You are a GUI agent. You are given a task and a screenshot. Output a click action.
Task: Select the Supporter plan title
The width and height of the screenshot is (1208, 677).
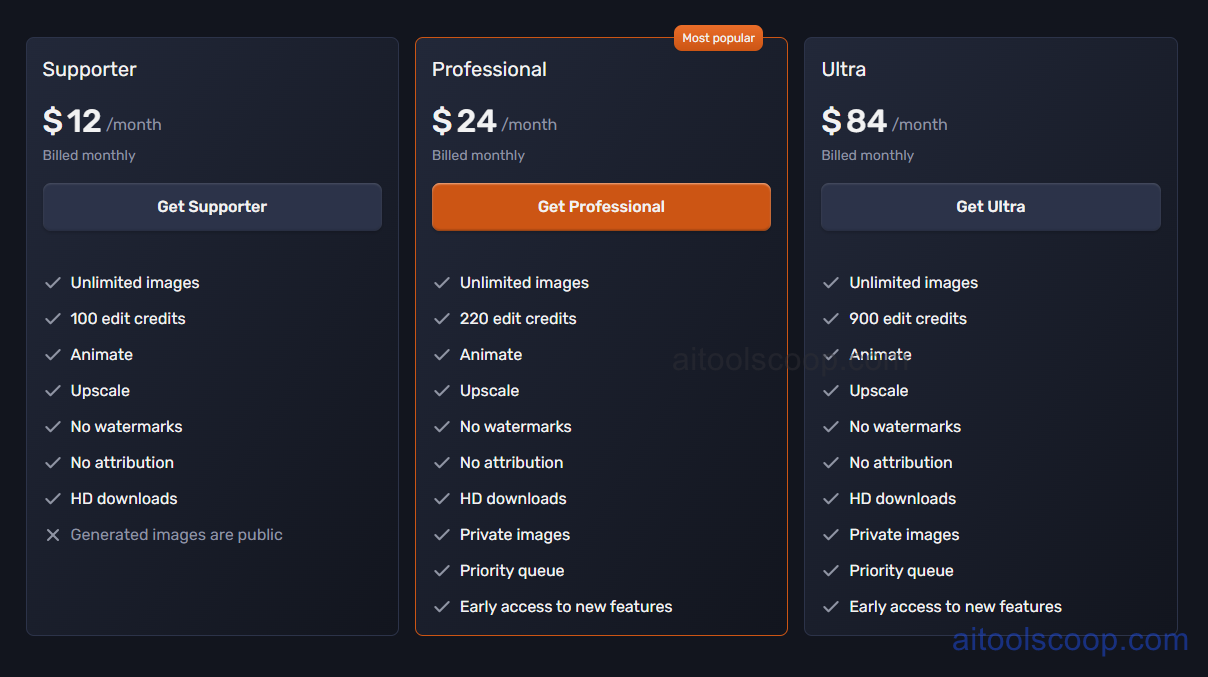(89, 69)
